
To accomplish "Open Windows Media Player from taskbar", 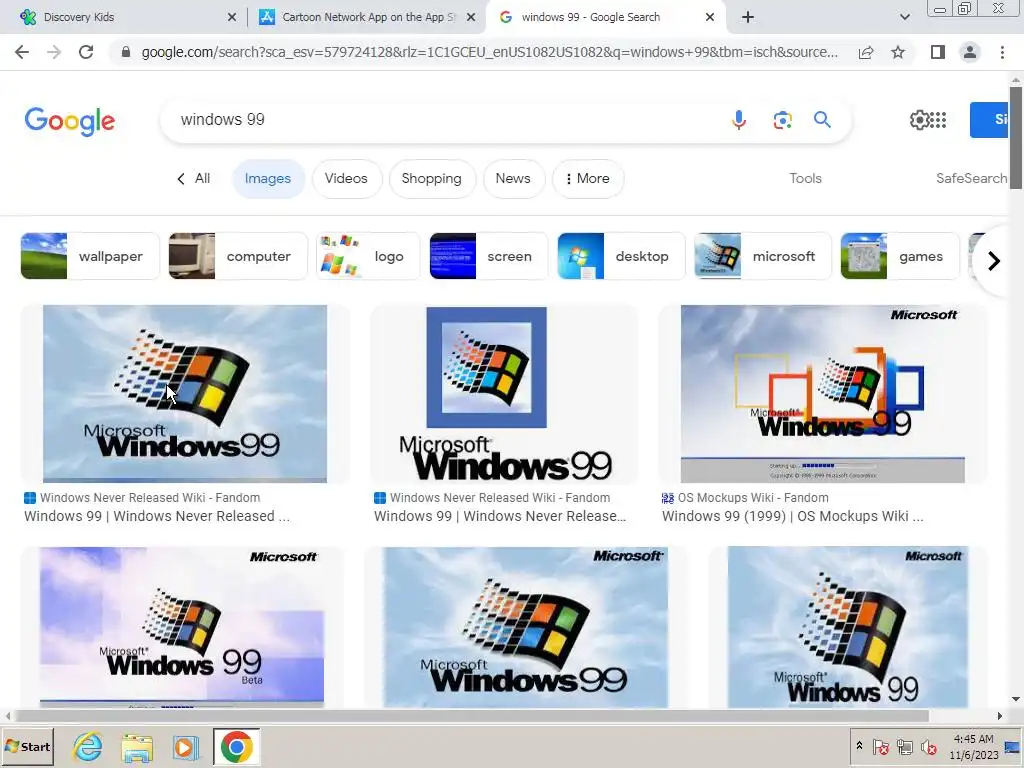I will point(185,747).
